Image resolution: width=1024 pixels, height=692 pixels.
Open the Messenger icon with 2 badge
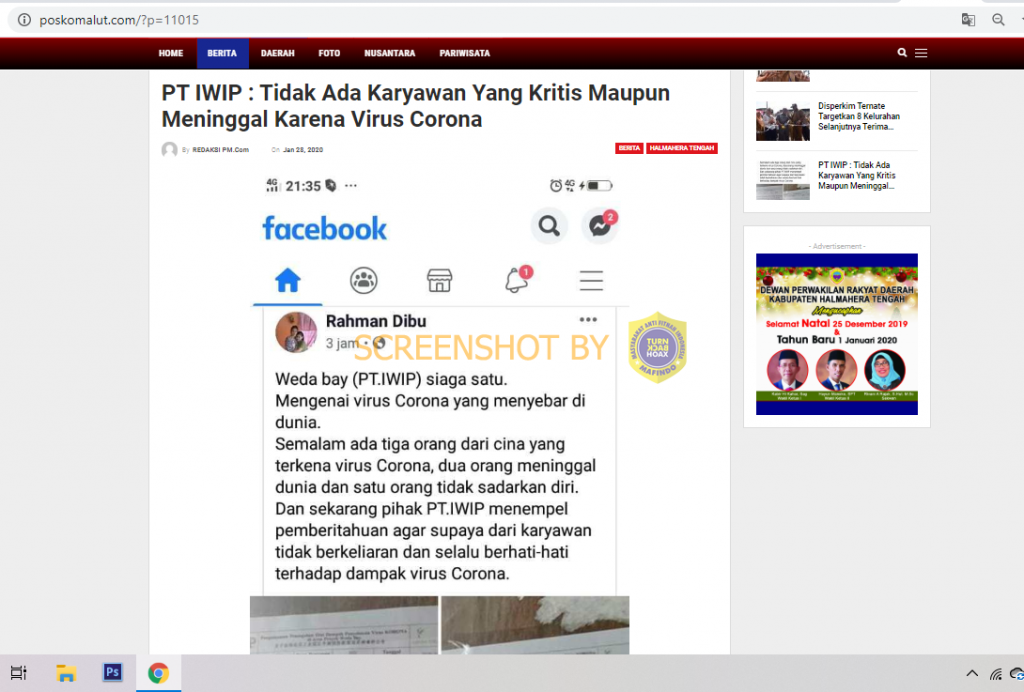(600, 226)
